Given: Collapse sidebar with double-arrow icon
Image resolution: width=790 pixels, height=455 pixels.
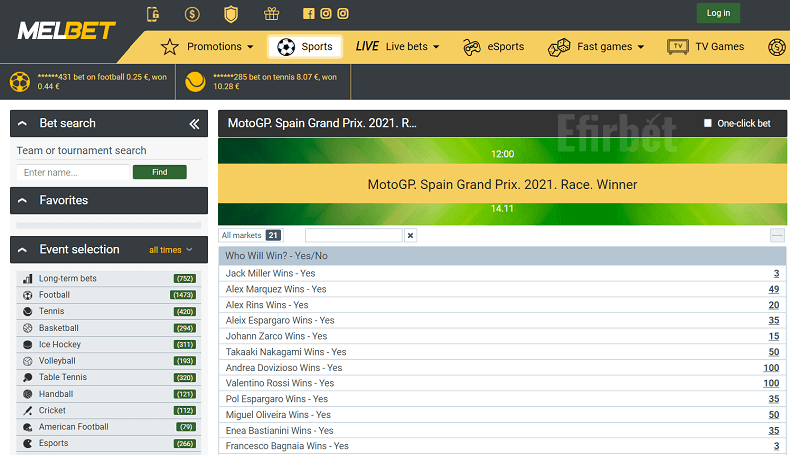Looking at the screenshot, I should [194, 124].
